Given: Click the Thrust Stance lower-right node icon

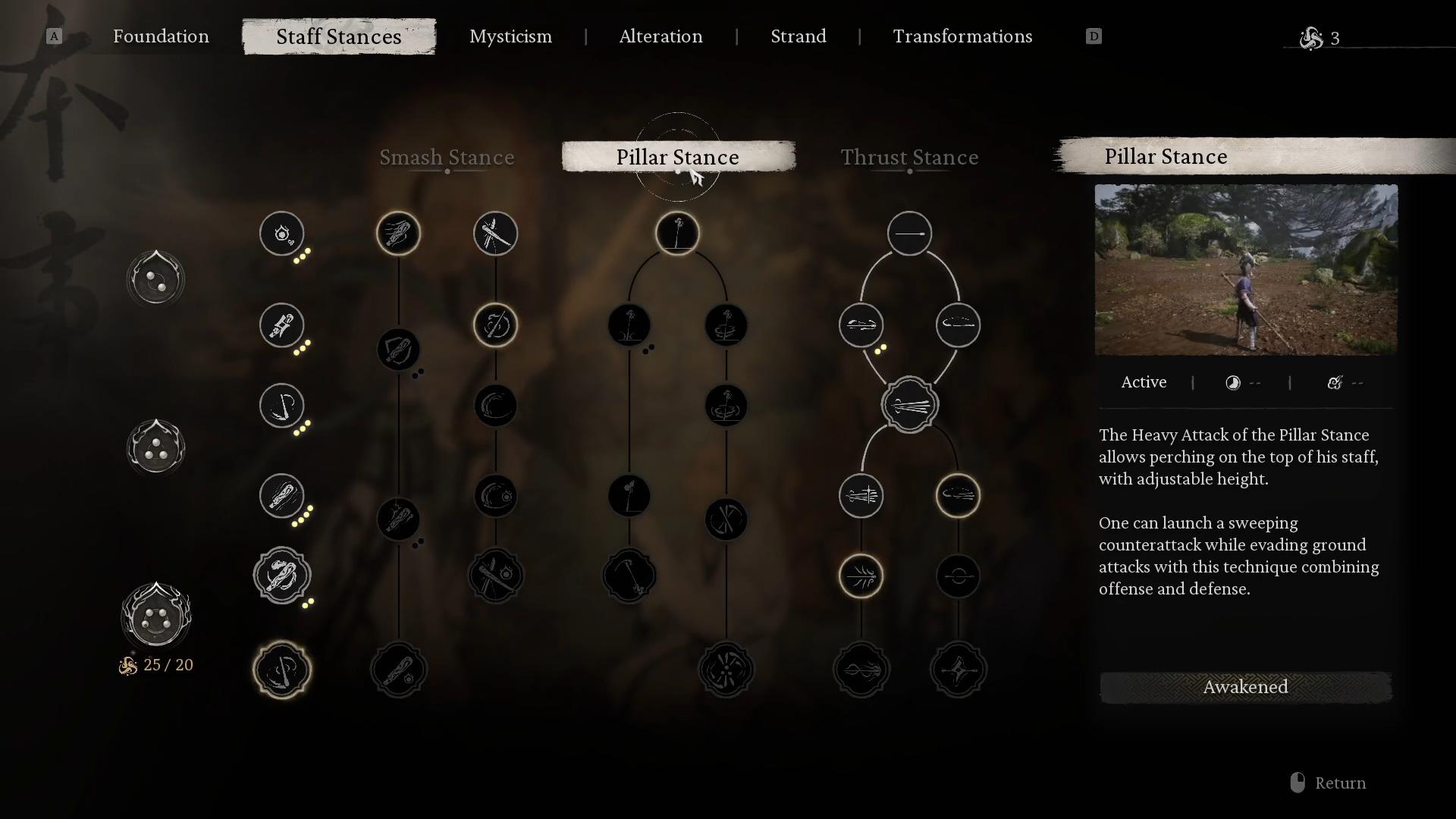Looking at the screenshot, I should click(957, 670).
